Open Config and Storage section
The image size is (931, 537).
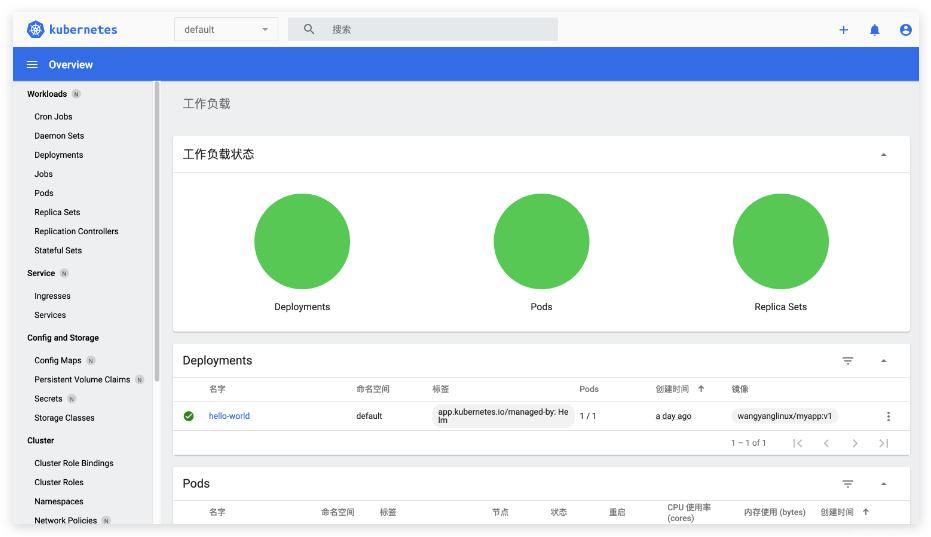pos(63,337)
